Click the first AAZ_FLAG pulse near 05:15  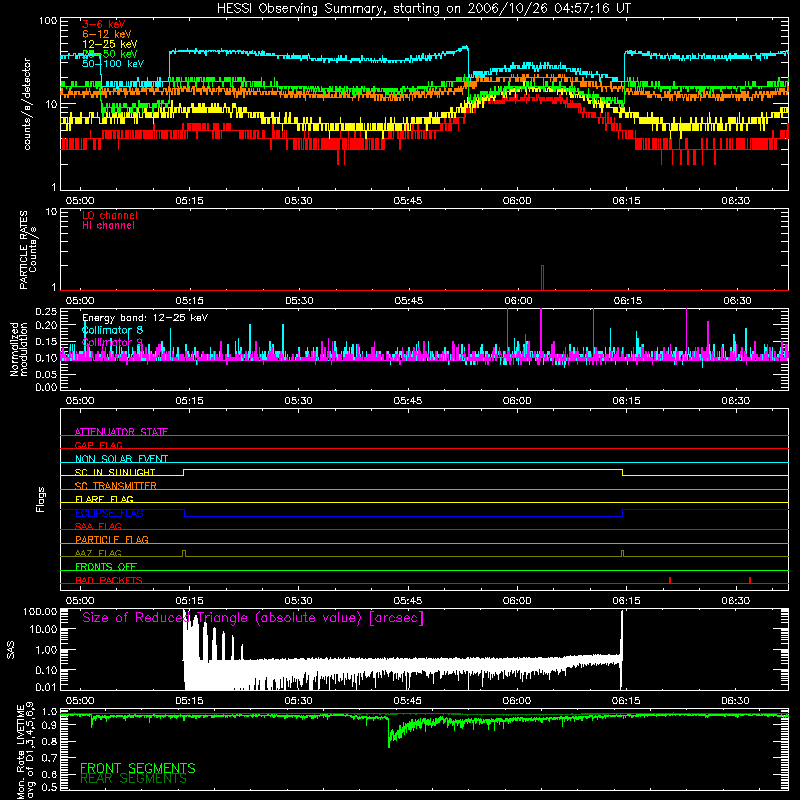click(x=184, y=554)
